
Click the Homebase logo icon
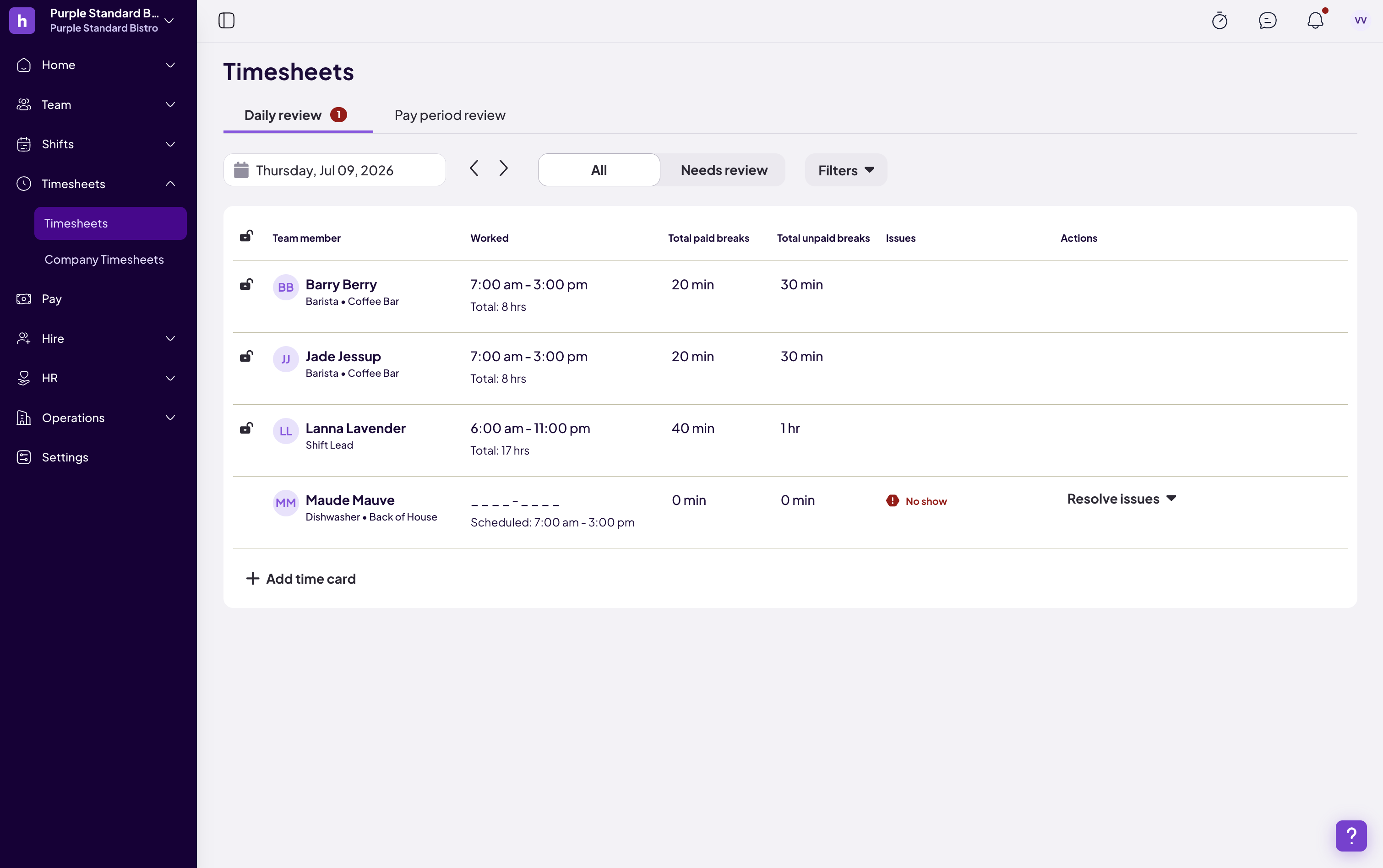point(22,21)
